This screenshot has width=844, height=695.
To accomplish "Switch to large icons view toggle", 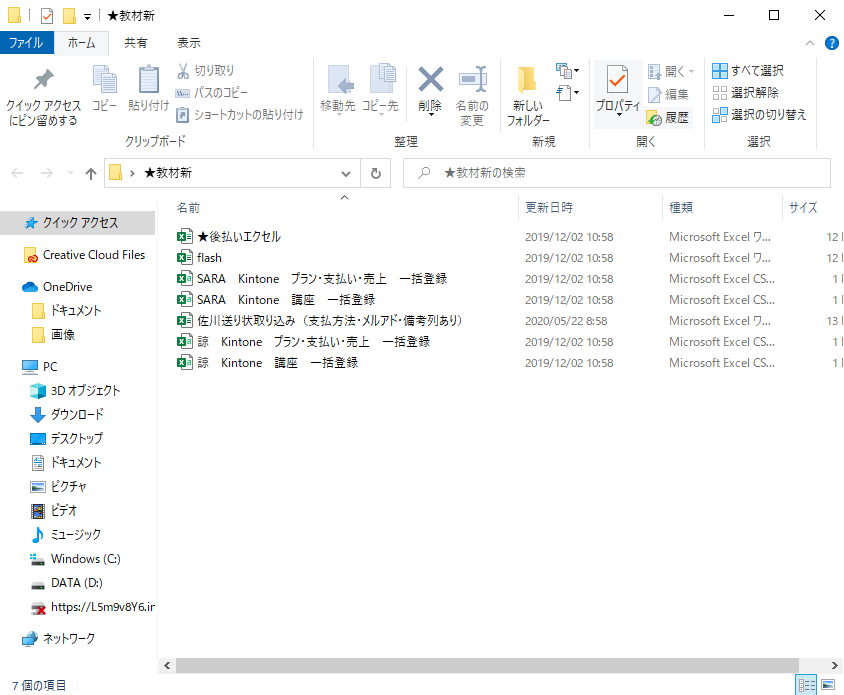I will click(829, 685).
